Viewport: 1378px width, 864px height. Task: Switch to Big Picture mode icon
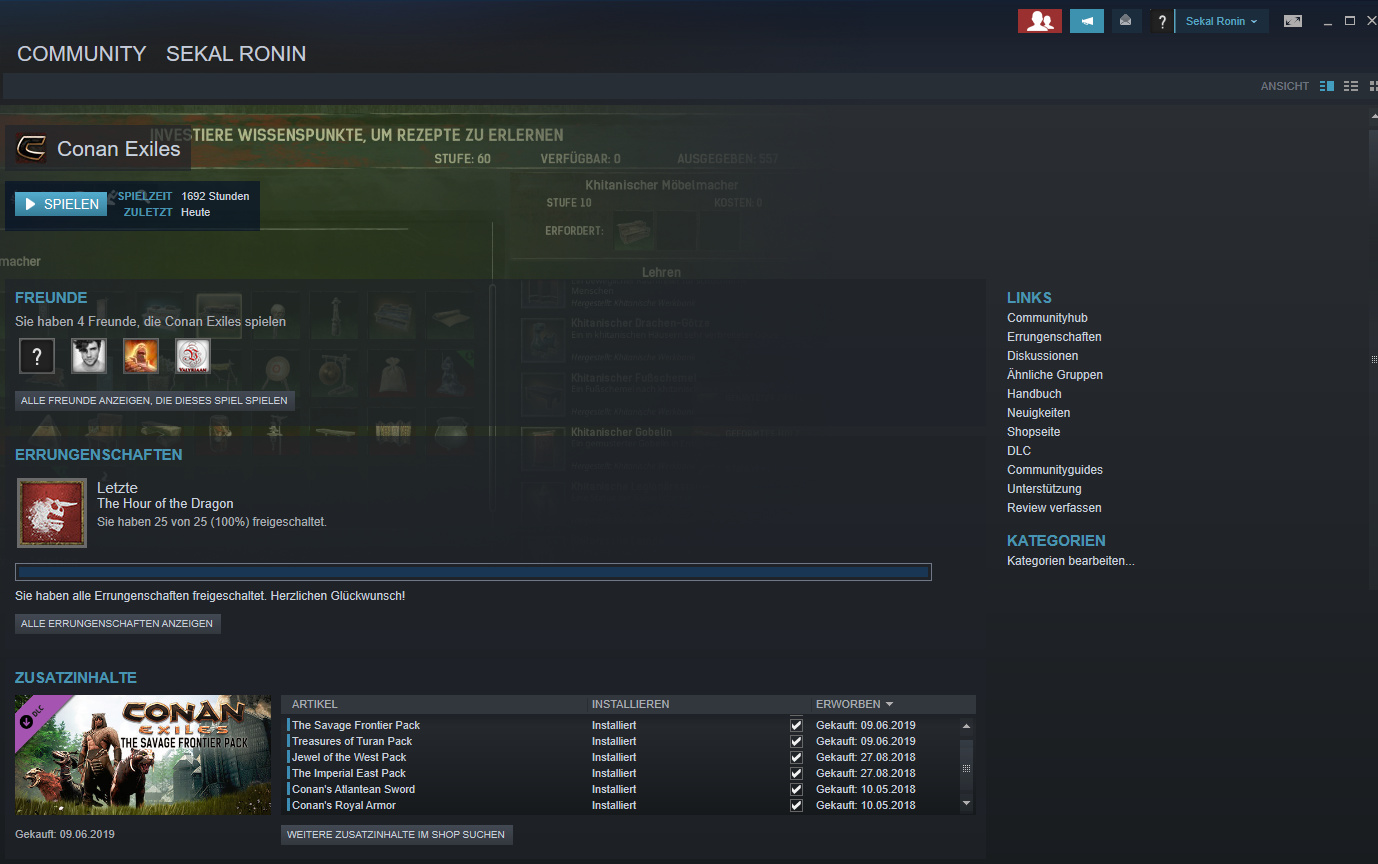pyautogui.click(x=1293, y=21)
